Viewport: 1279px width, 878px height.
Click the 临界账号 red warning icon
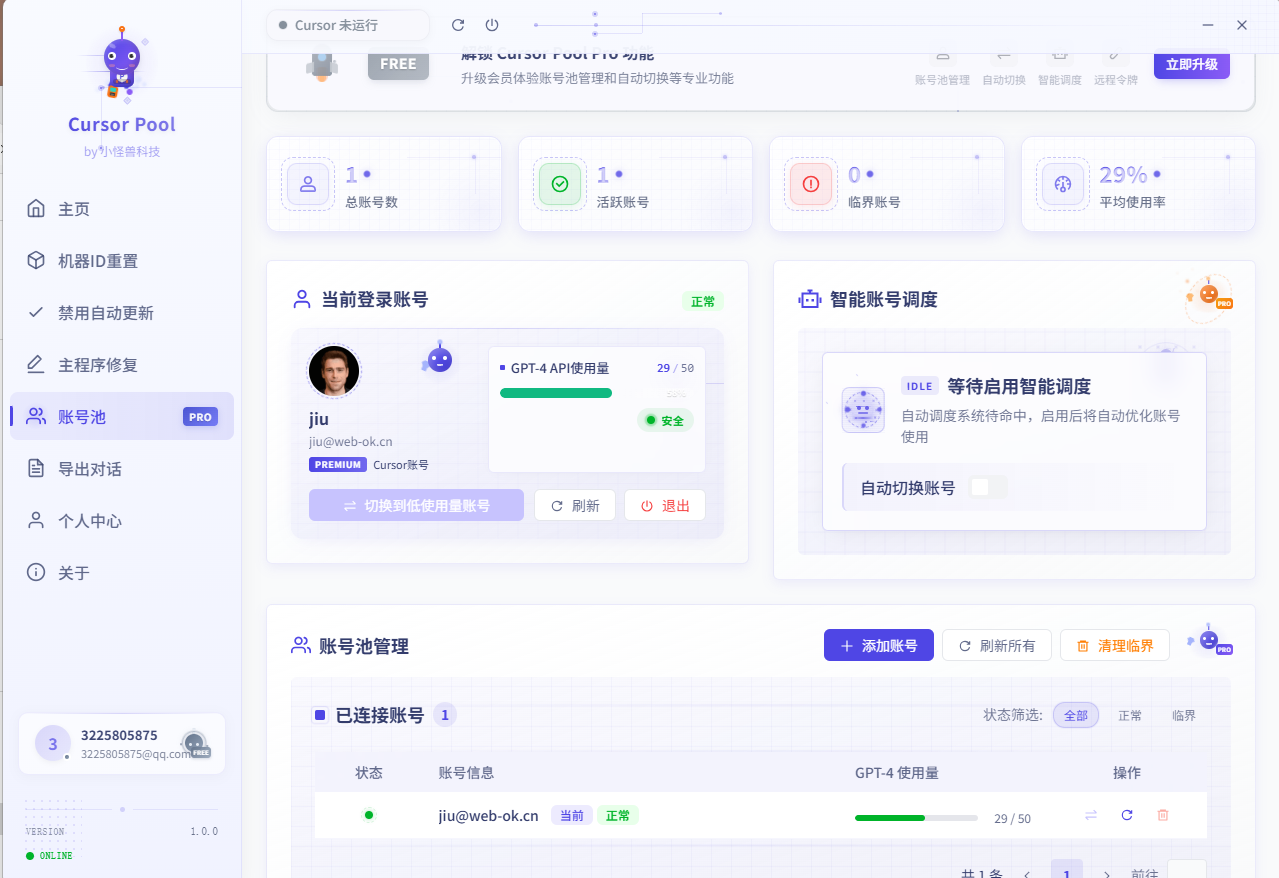pyautogui.click(x=811, y=184)
